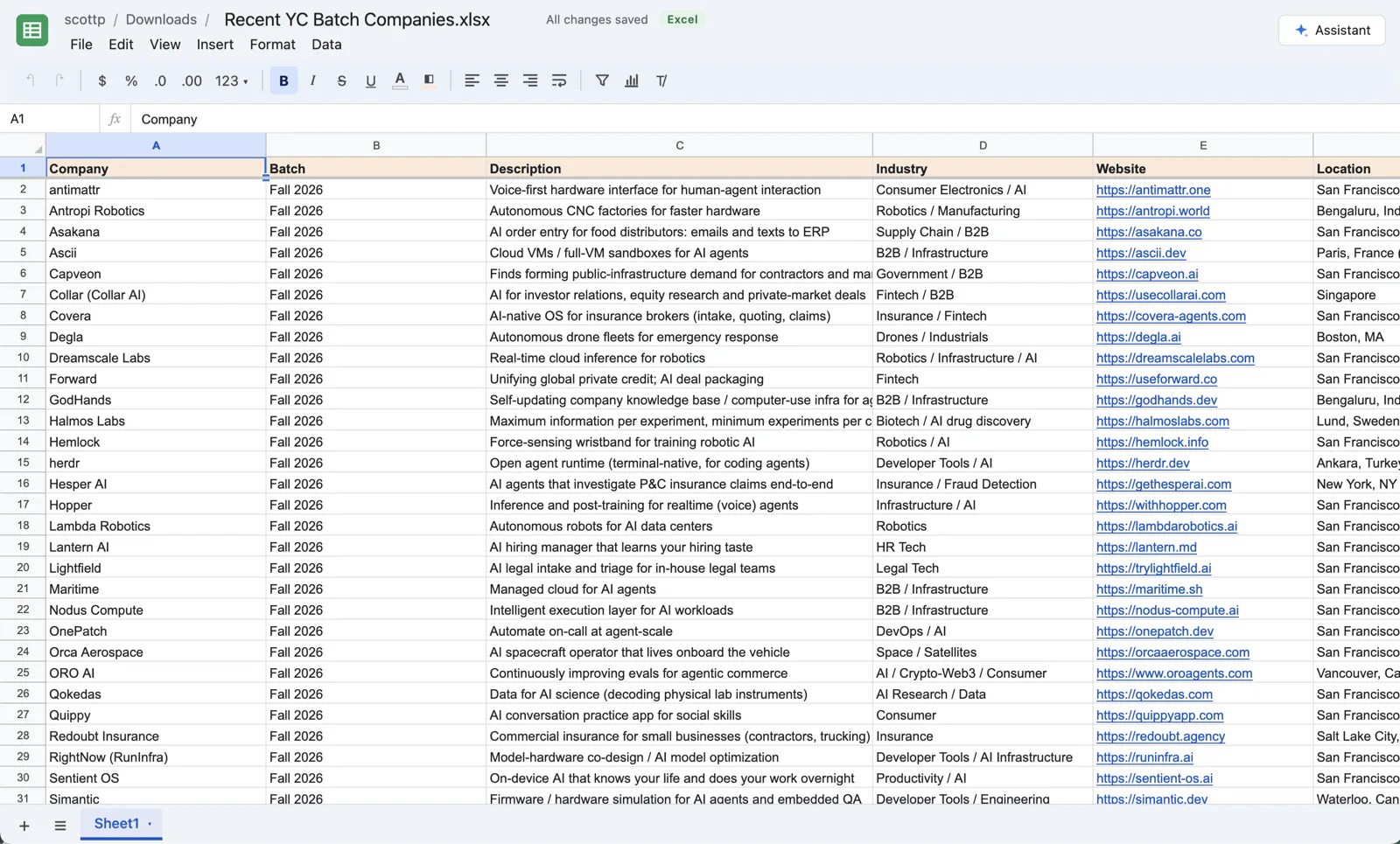The height and width of the screenshot is (844, 1400).
Task: Decrease decimal places with .0 icon
Action: coord(160,80)
